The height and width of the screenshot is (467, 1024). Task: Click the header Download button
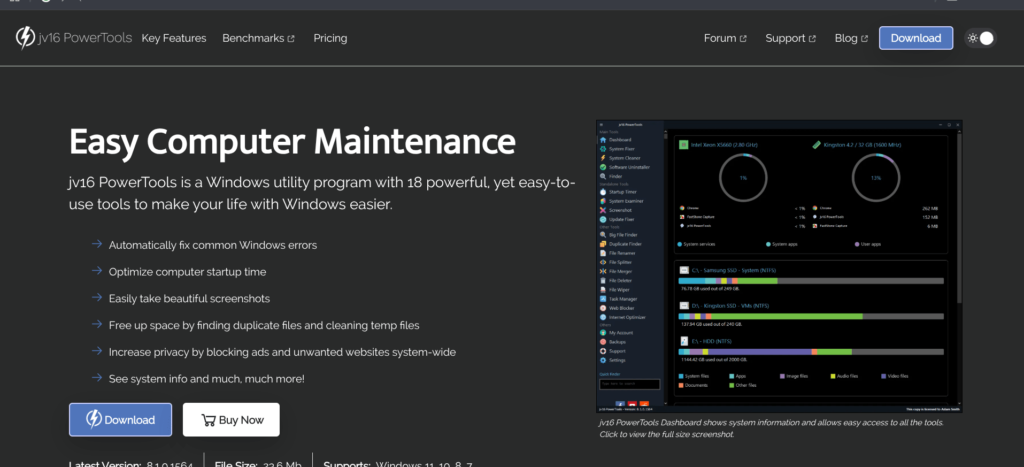point(916,38)
